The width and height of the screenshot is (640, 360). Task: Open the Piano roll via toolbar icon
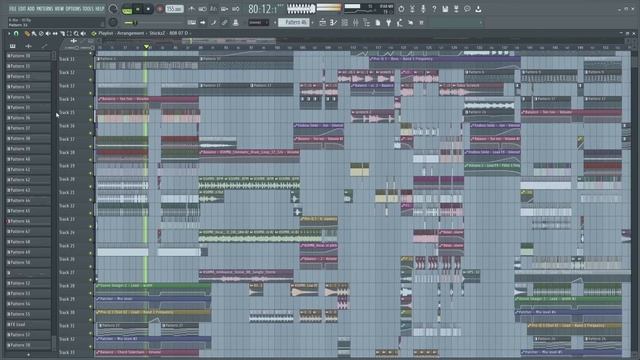tap(333, 23)
